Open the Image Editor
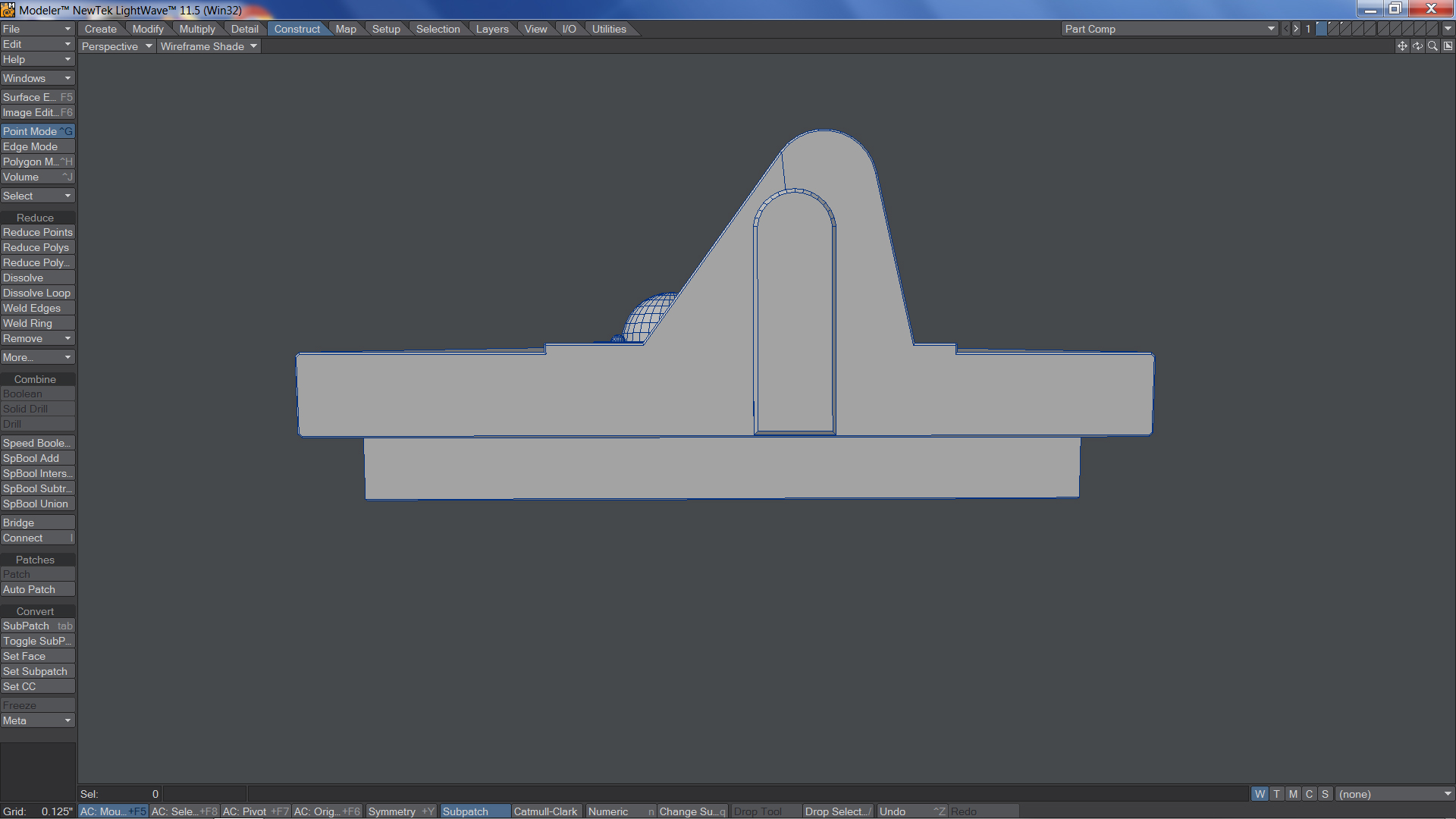1456x819 pixels. pyautogui.click(x=37, y=112)
